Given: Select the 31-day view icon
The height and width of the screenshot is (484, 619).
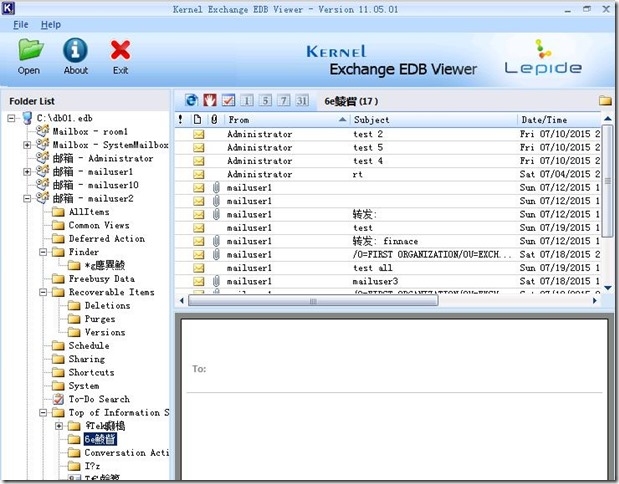Looking at the screenshot, I should 302,100.
